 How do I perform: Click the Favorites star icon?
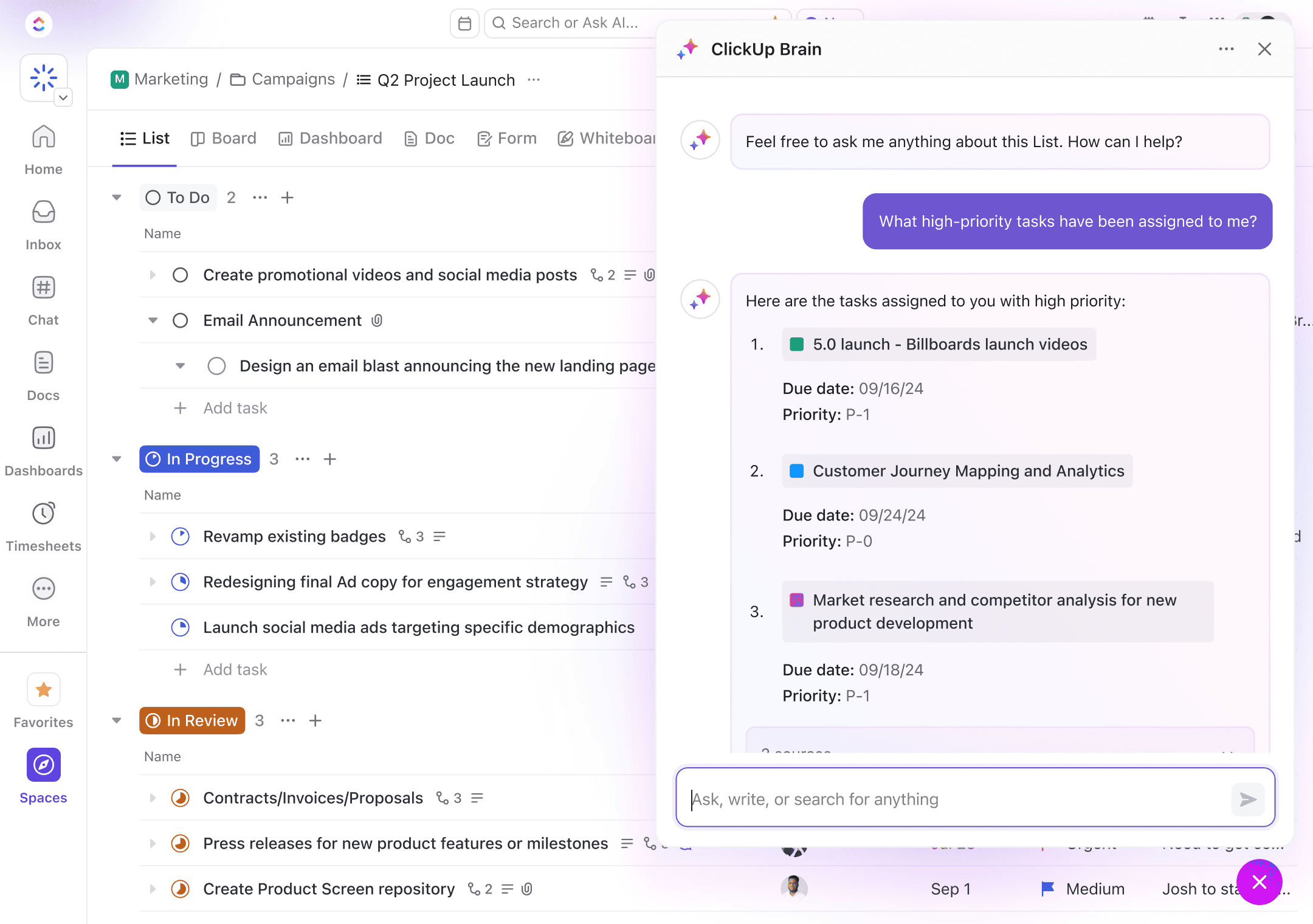point(43,690)
